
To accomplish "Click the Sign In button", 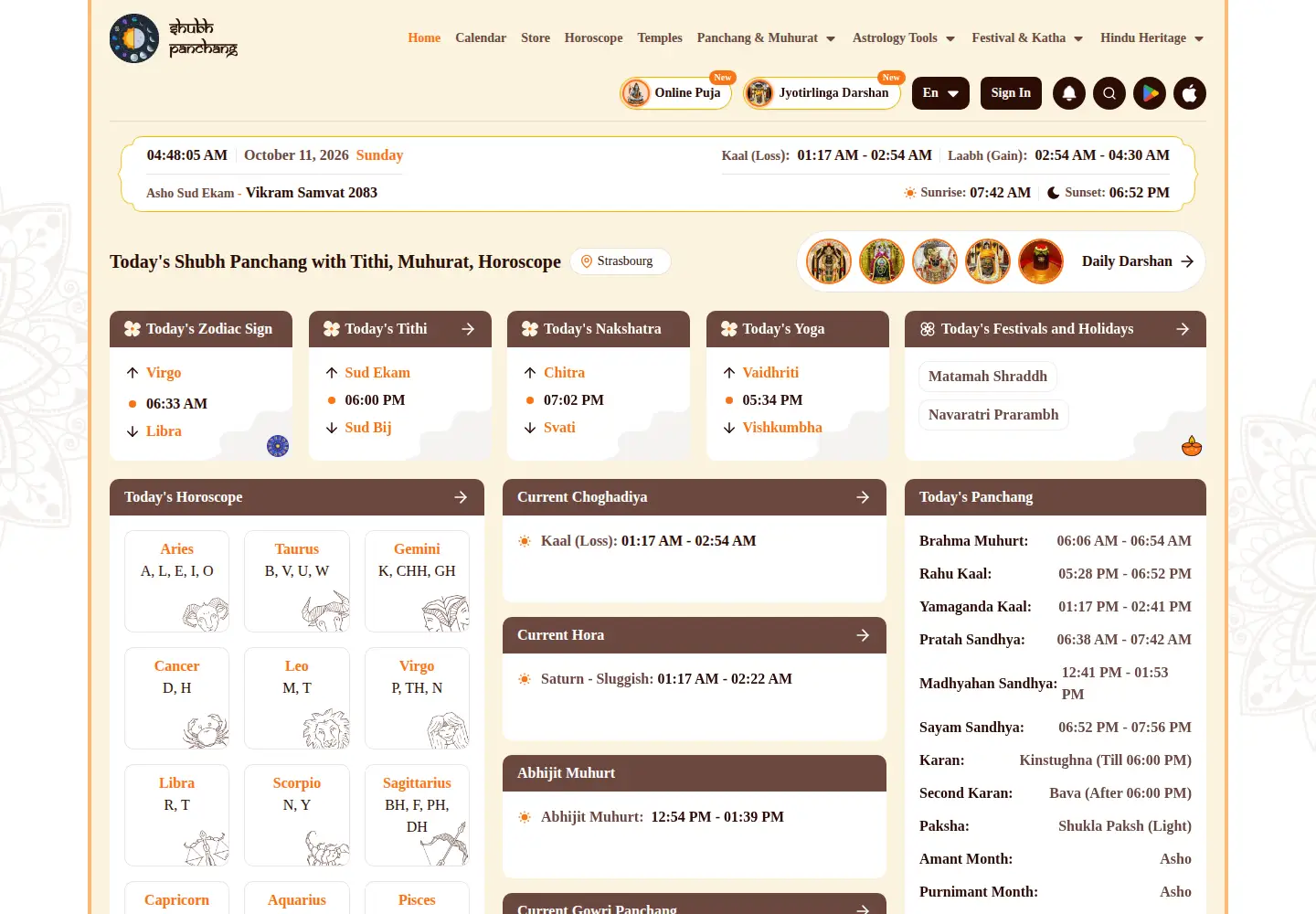I will point(1011,93).
